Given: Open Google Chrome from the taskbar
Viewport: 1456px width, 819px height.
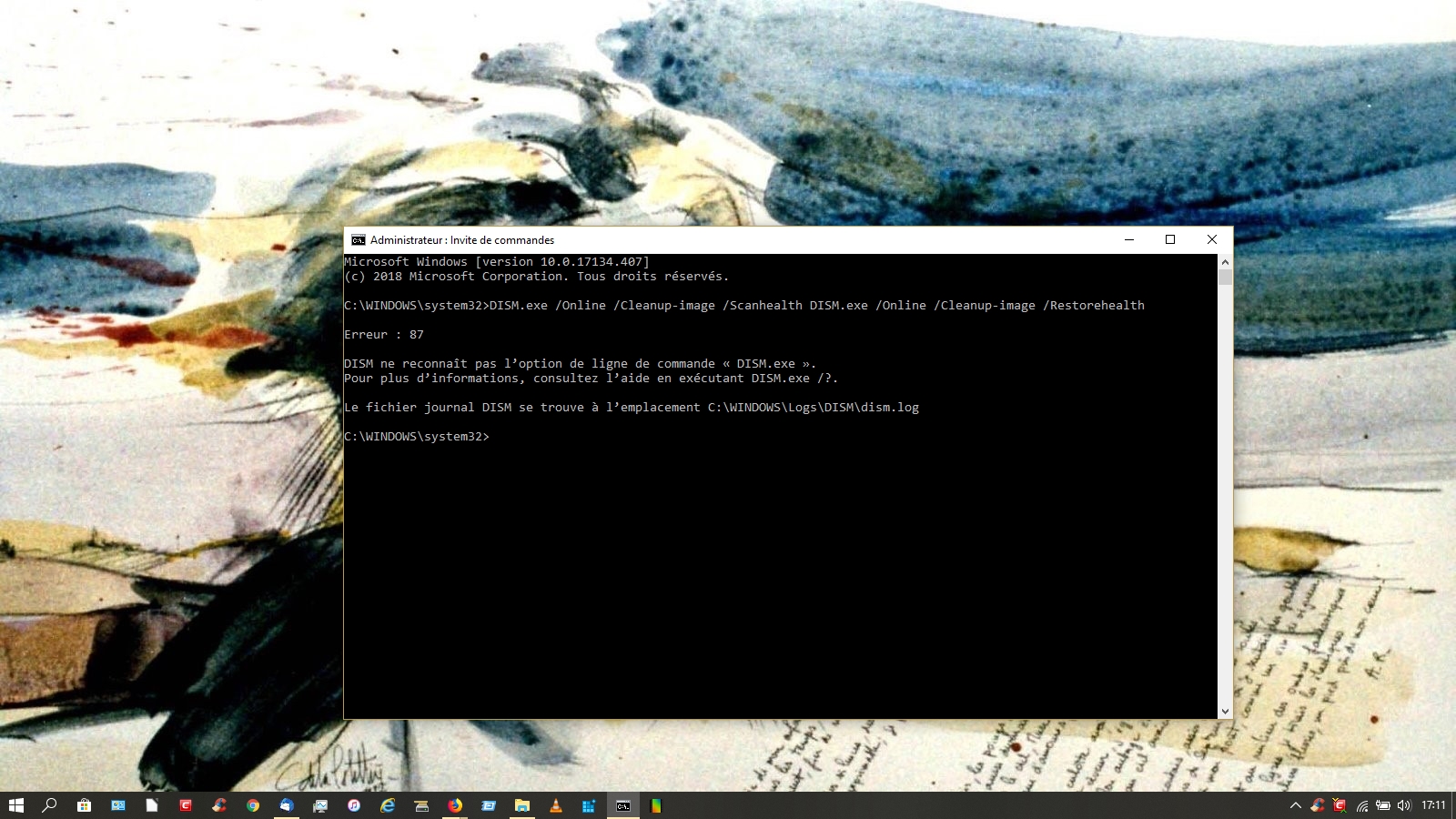Looking at the screenshot, I should tap(253, 805).
